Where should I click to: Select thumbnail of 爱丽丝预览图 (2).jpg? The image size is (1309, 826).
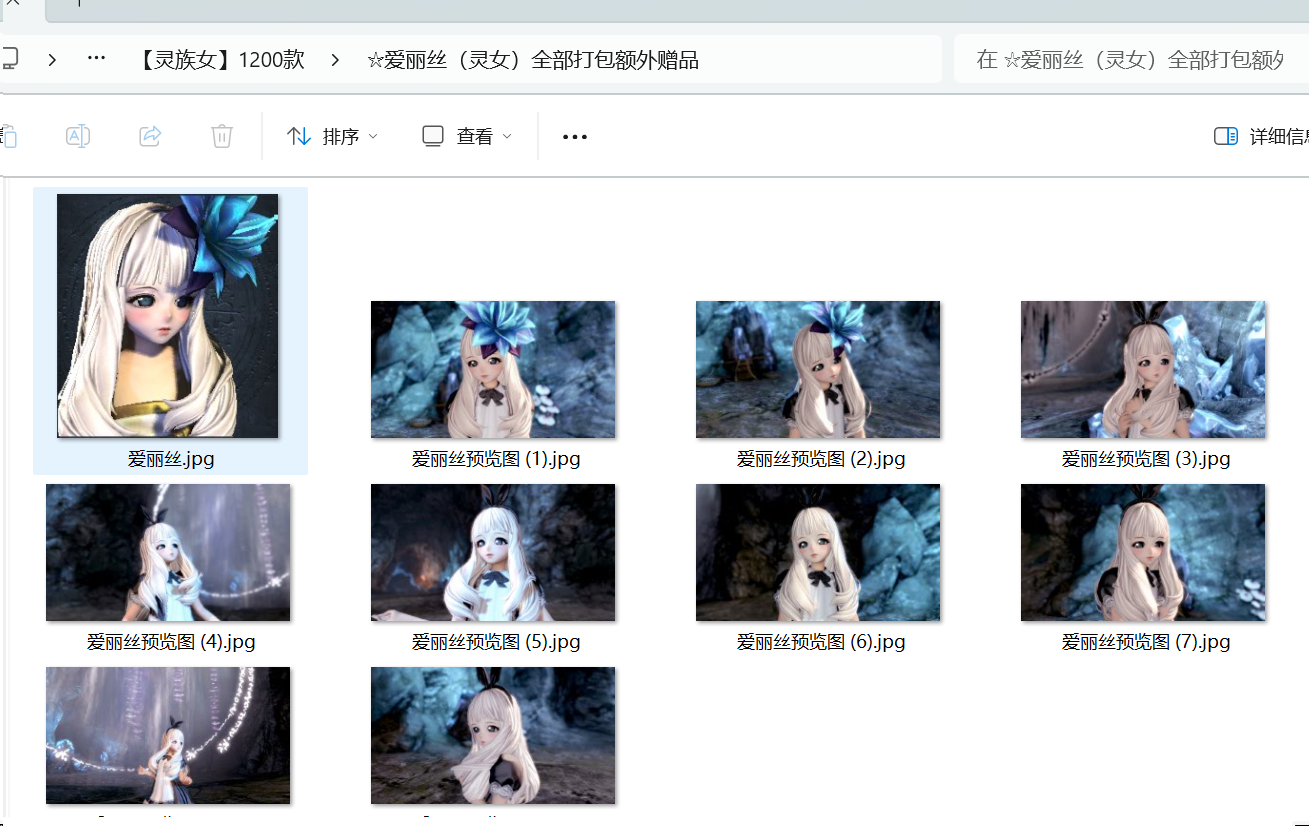(818, 369)
